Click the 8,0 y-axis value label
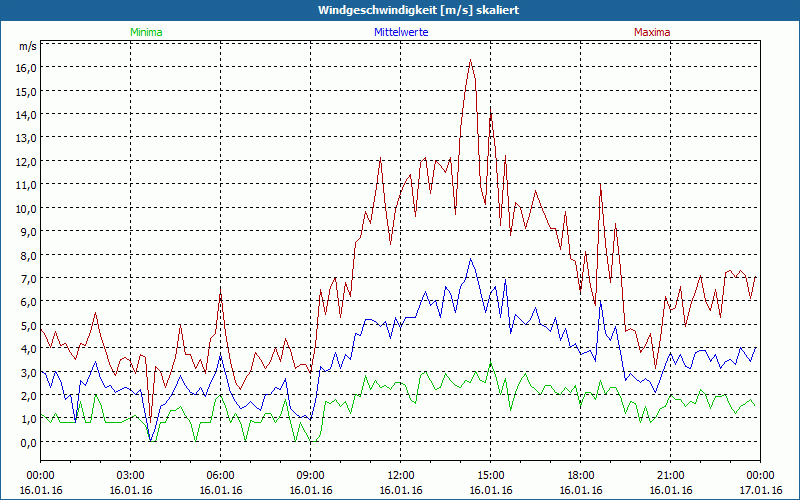The width and height of the screenshot is (800, 500). 26,255
